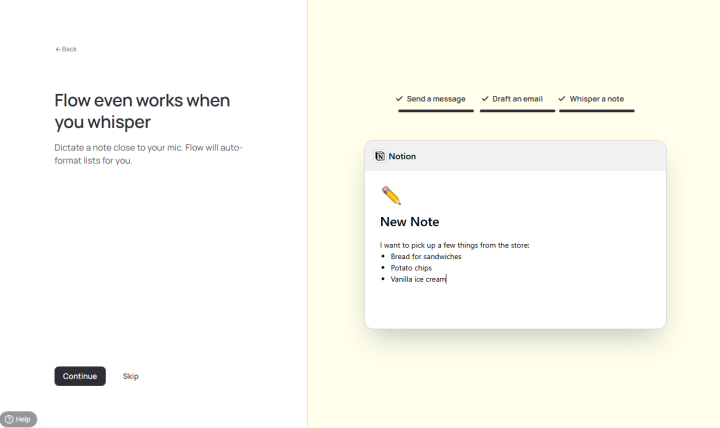This screenshot has width=720, height=428.
Task: Go back using the Back arrow link
Action: [x=66, y=49]
